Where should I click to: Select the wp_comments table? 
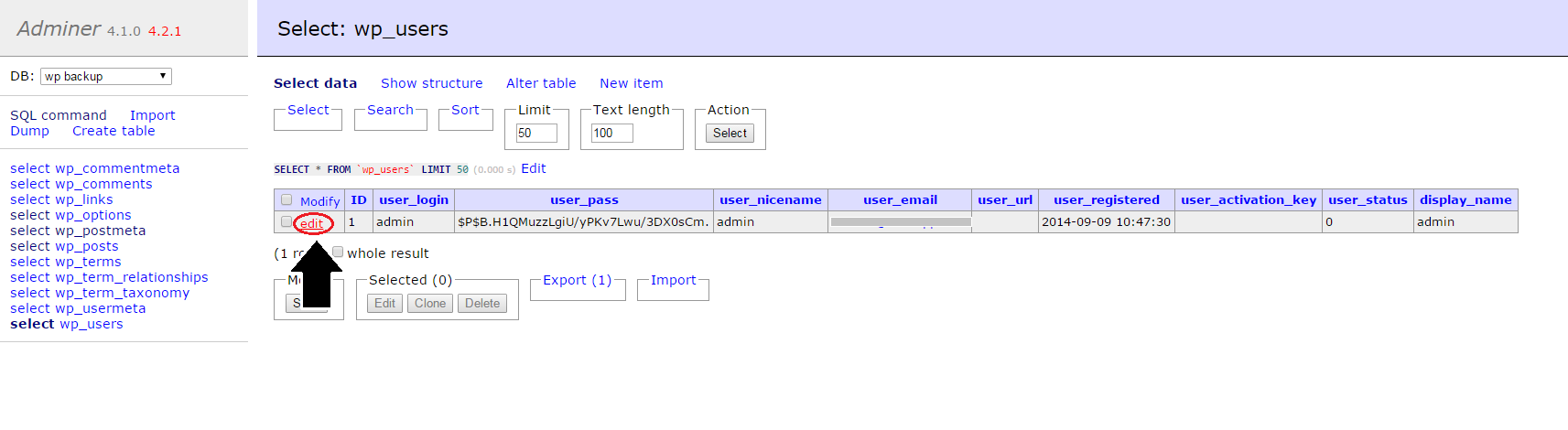pos(103,184)
